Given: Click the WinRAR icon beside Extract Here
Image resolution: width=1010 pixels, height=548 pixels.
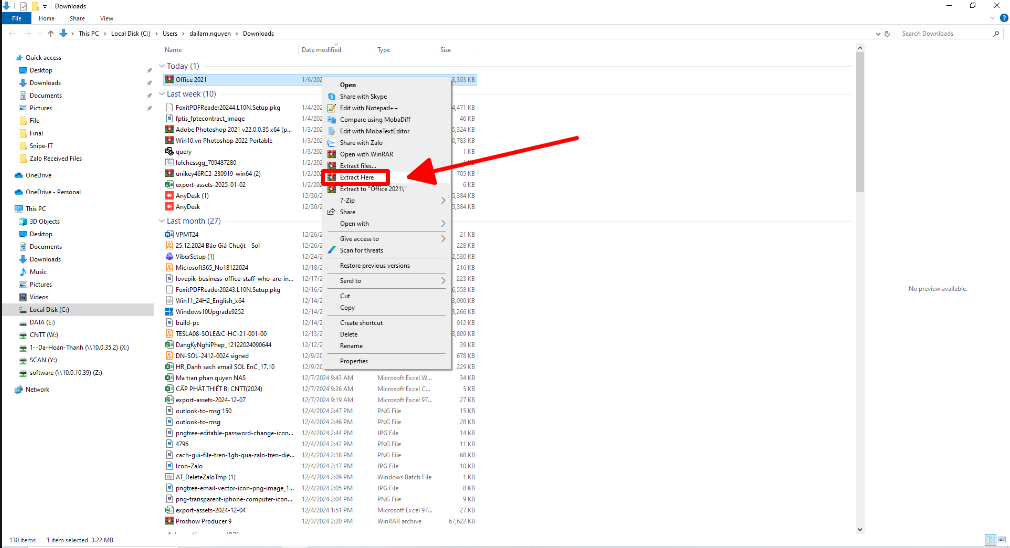Looking at the screenshot, I should coord(332,177).
